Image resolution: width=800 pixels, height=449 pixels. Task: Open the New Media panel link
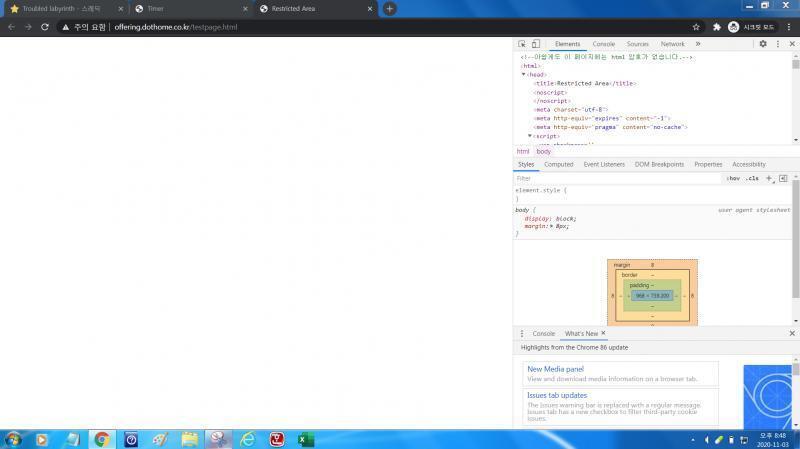click(555, 369)
